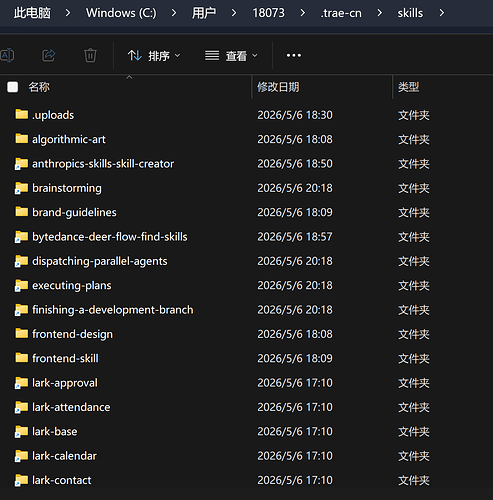493x500 pixels.
Task: Select the brand-guidelines folder icon
Action: (22, 212)
